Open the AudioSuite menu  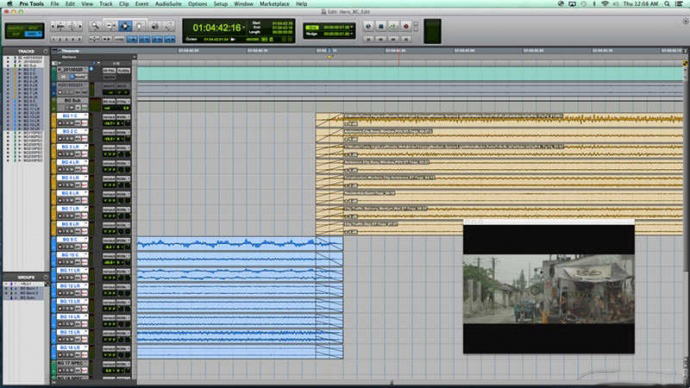[168, 4]
